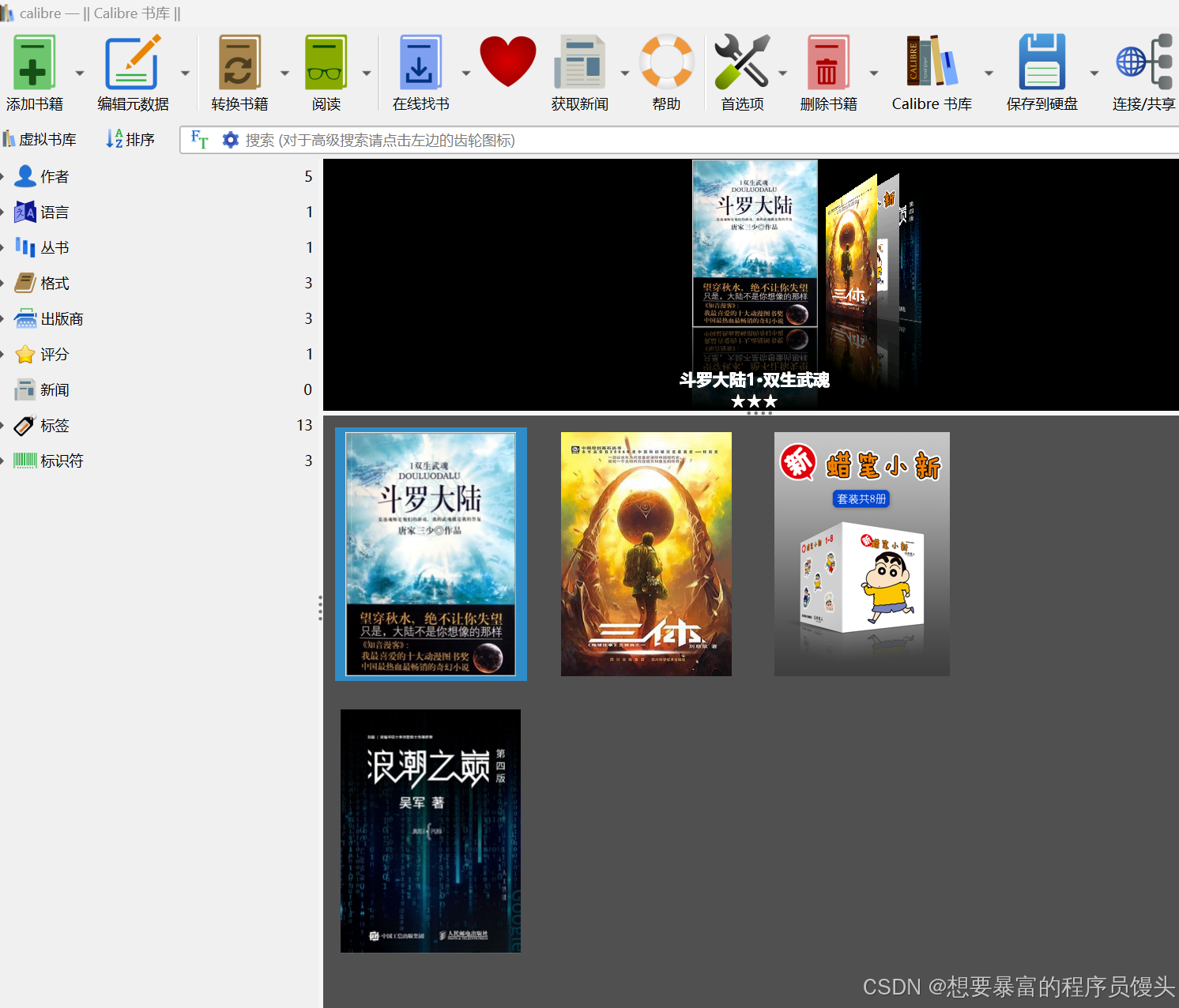Click the 格式 book icon
The image size is (1179, 1008).
pyautogui.click(x=25, y=283)
